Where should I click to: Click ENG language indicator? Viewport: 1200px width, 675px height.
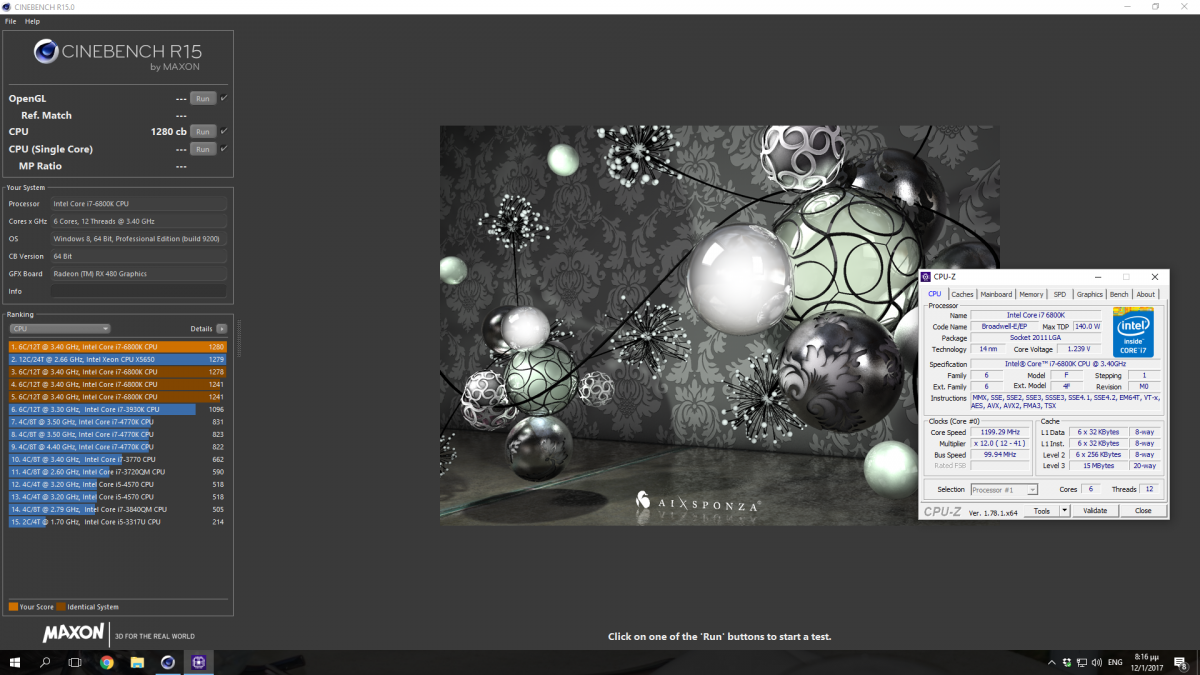[x=1115, y=662]
